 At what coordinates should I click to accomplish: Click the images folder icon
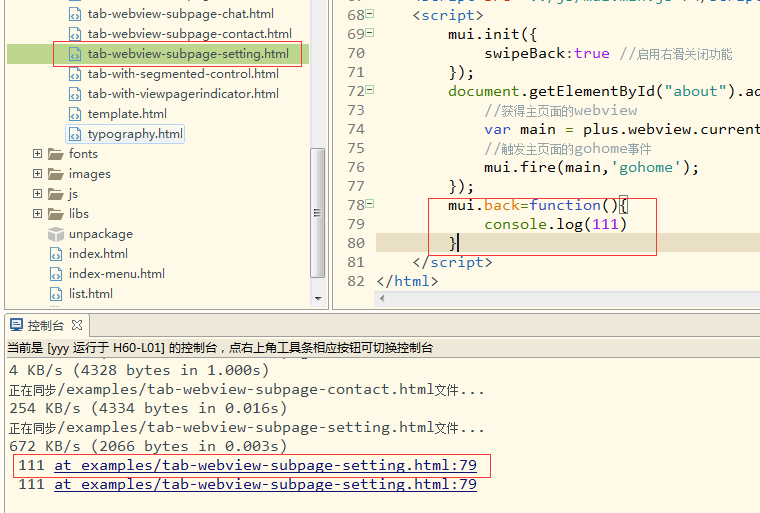point(56,174)
